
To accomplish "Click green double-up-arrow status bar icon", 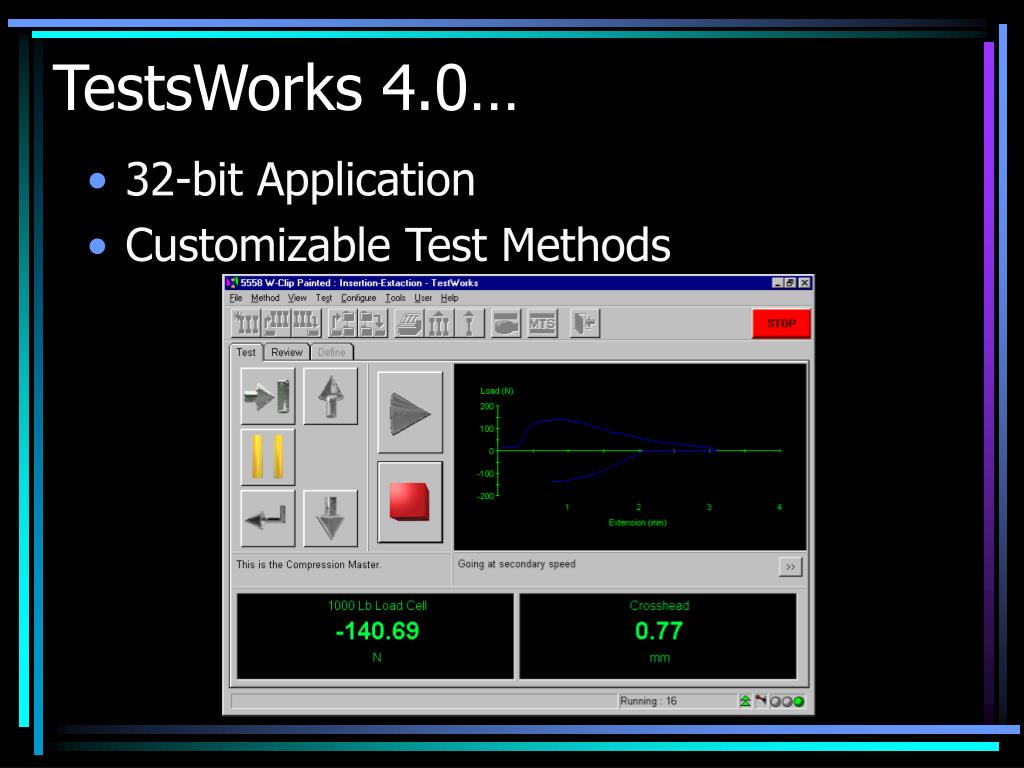I will click(745, 701).
